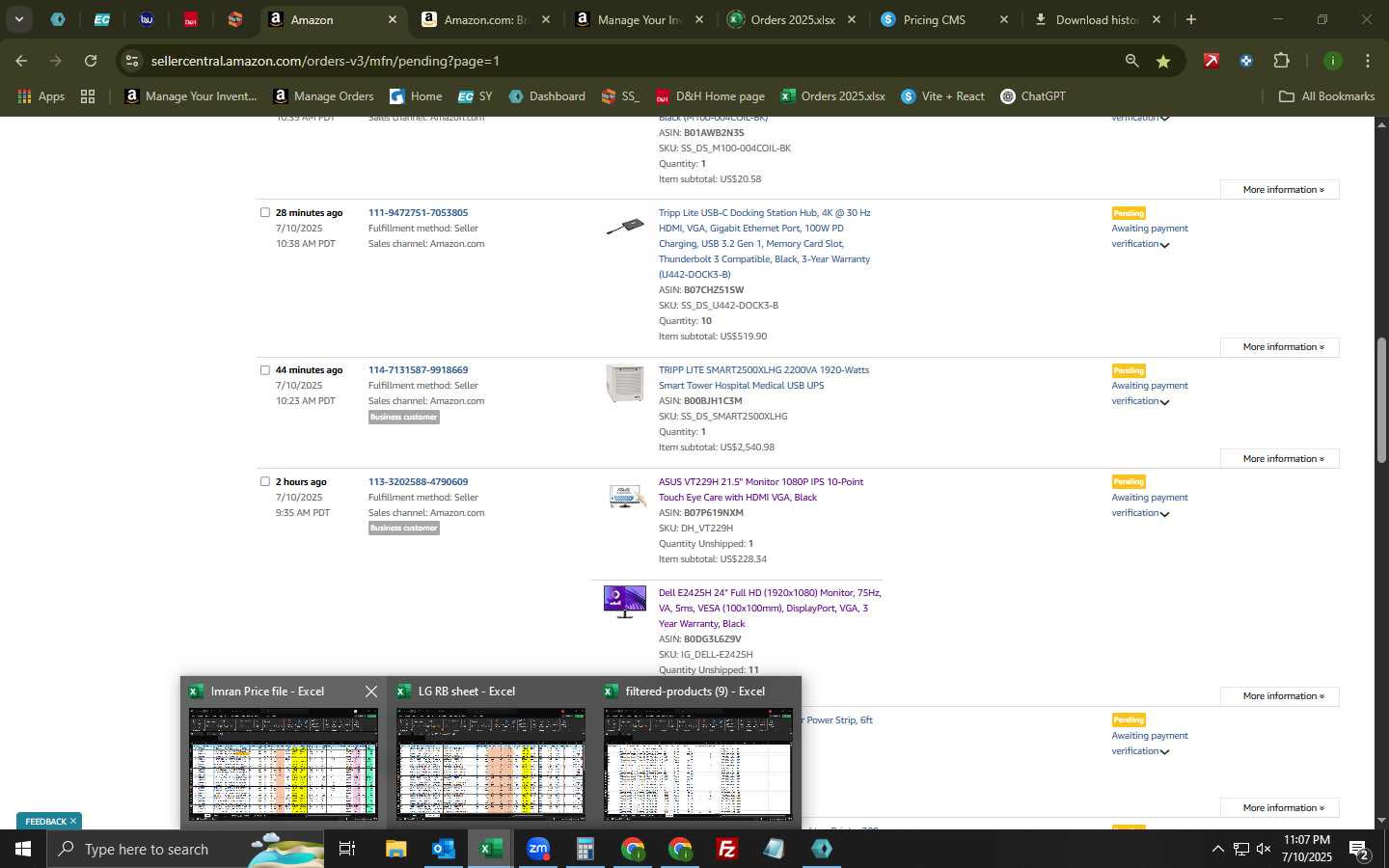Open Outlook from the taskbar
The image size is (1389, 868).
(444, 849)
